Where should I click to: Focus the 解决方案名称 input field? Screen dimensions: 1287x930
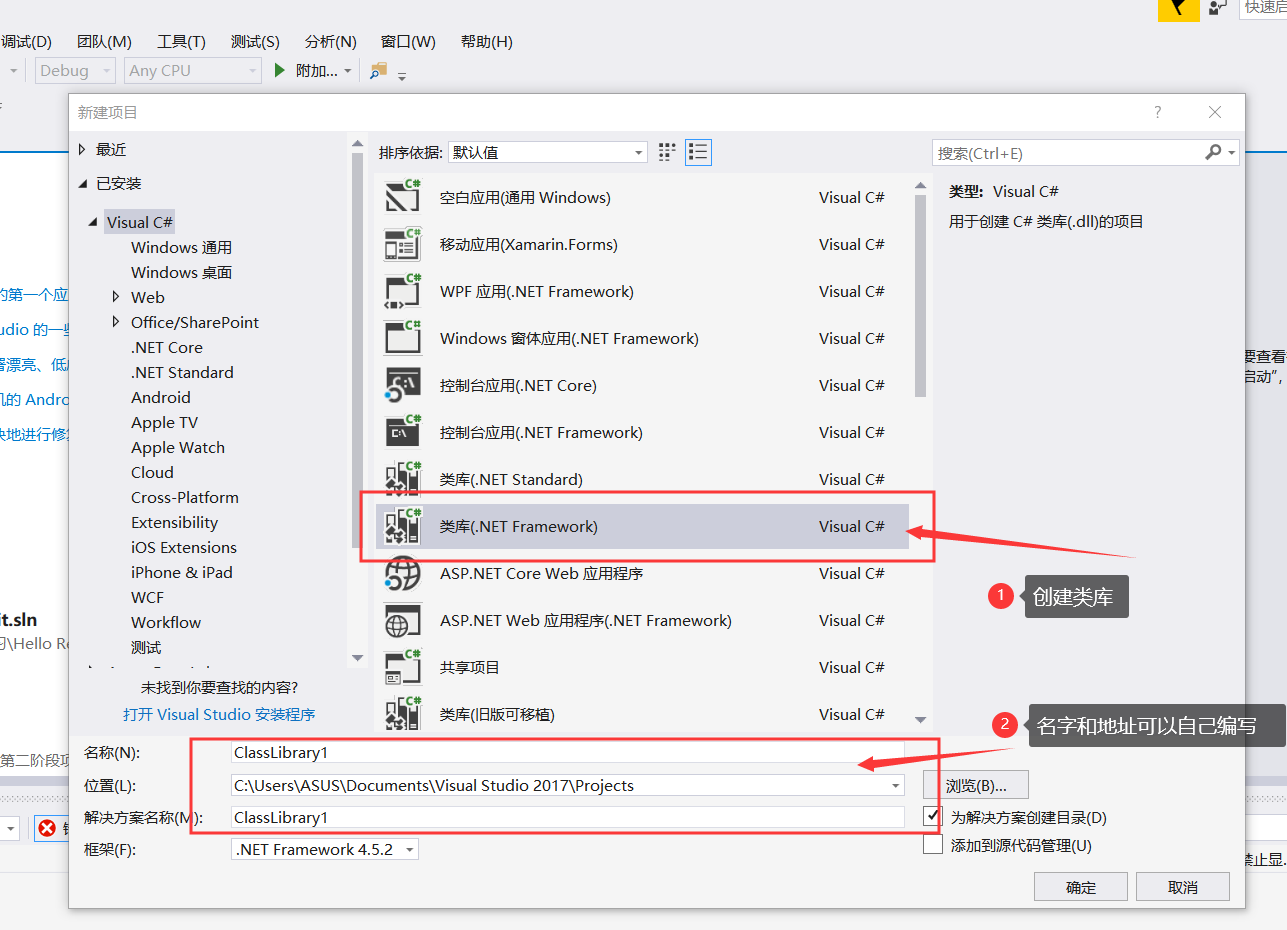[567, 817]
